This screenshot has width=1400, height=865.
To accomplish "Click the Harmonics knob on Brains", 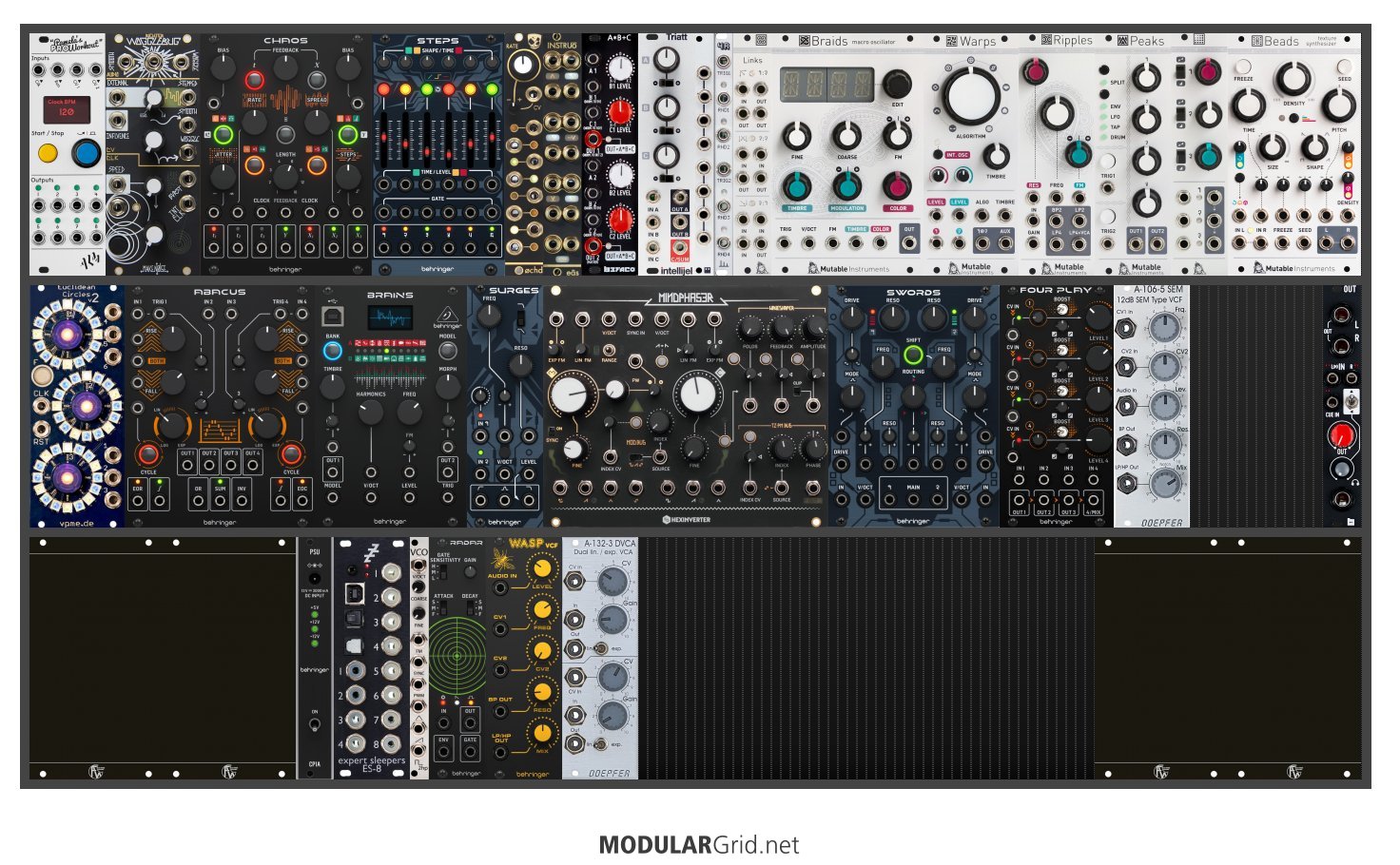I will pyautogui.click(x=370, y=412).
